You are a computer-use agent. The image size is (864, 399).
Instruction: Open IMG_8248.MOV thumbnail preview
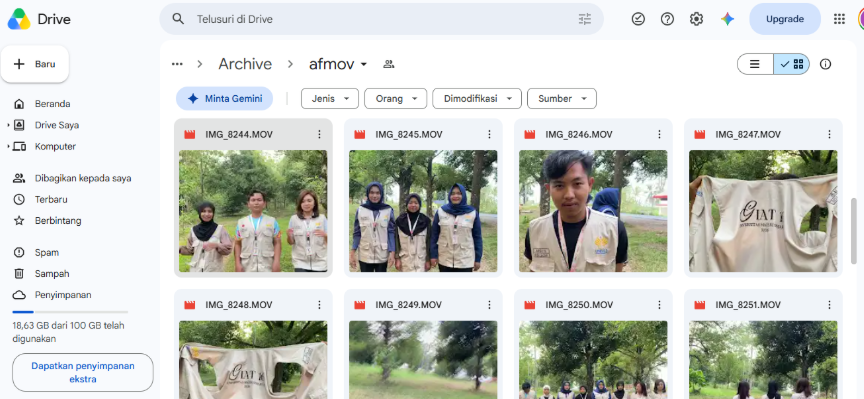click(x=253, y=360)
